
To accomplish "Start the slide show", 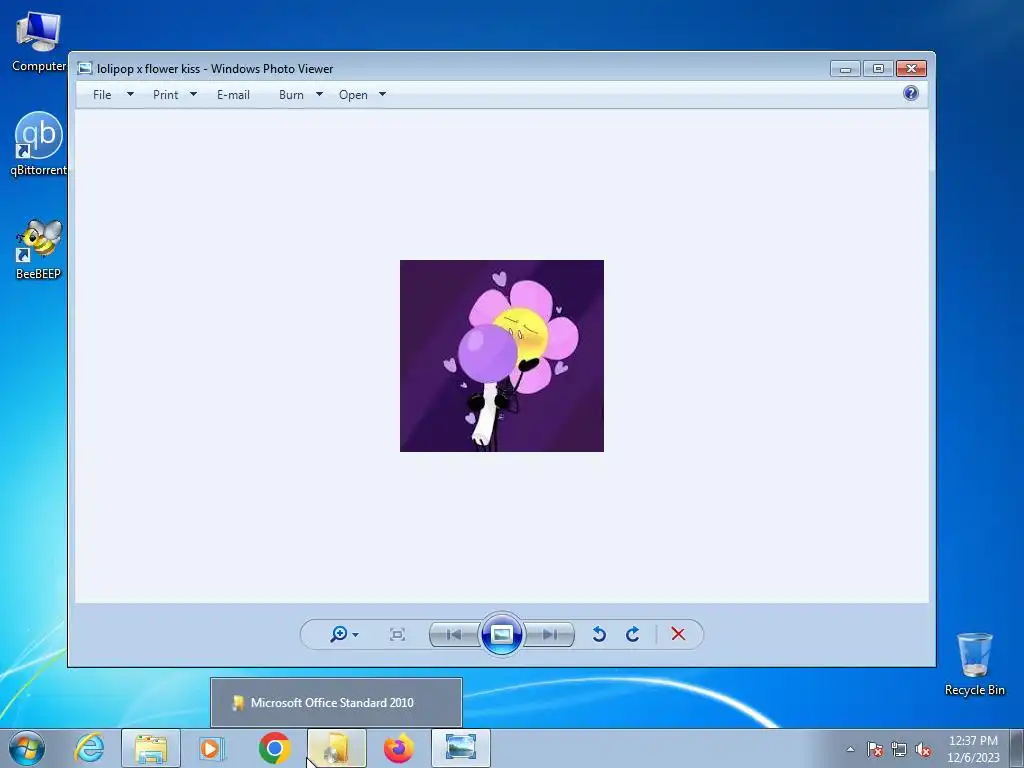I will click(x=502, y=634).
